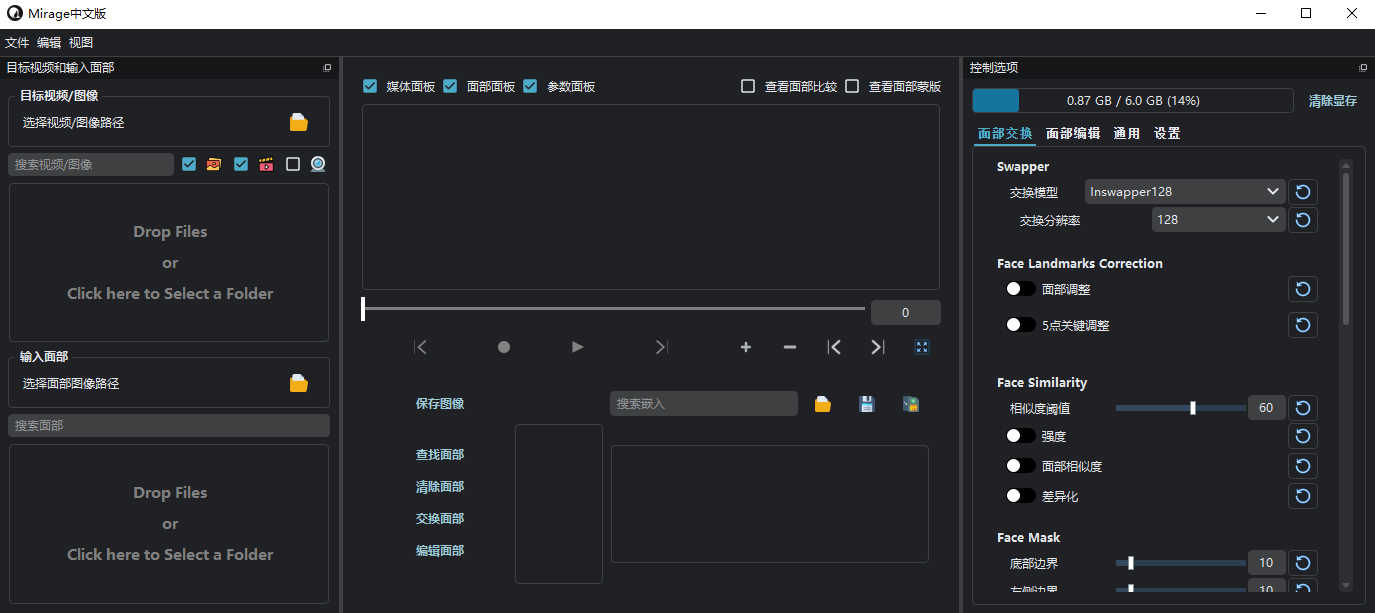1375x613 pixels.
Task: Uncheck the 媒体面板 checkbox
Action: pyautogui.click(x=370, y=86)
